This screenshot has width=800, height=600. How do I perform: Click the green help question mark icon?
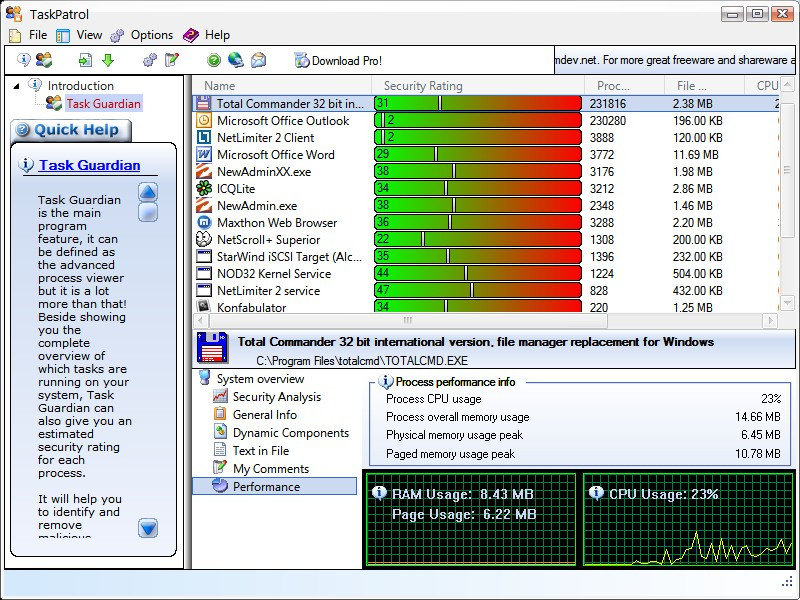[214, 60]
